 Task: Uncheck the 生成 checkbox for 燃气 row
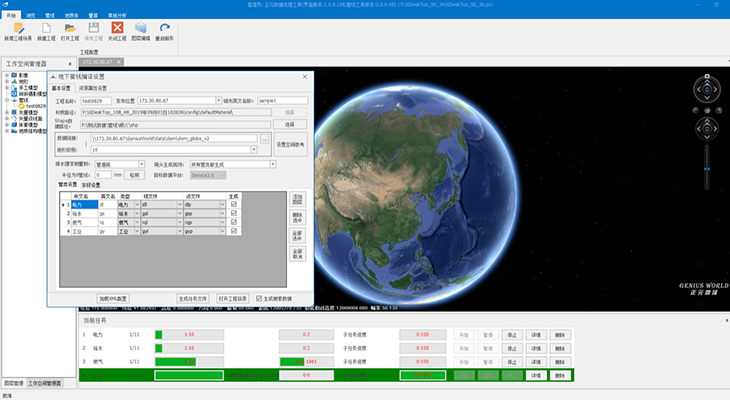click(x=234, y=222)
